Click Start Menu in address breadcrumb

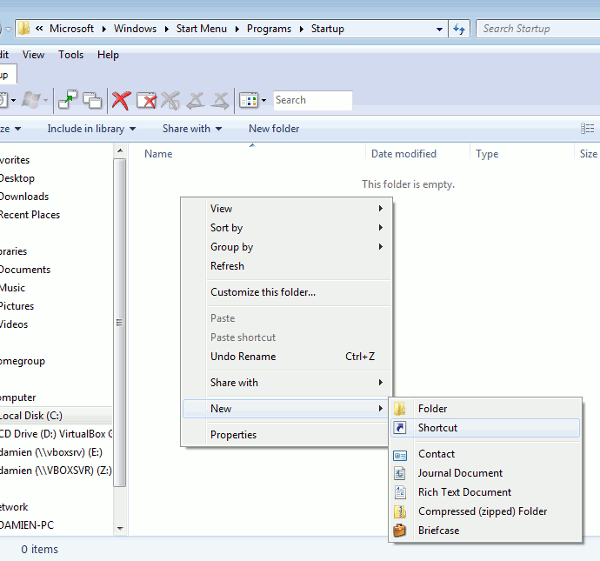tap(201, 29)
